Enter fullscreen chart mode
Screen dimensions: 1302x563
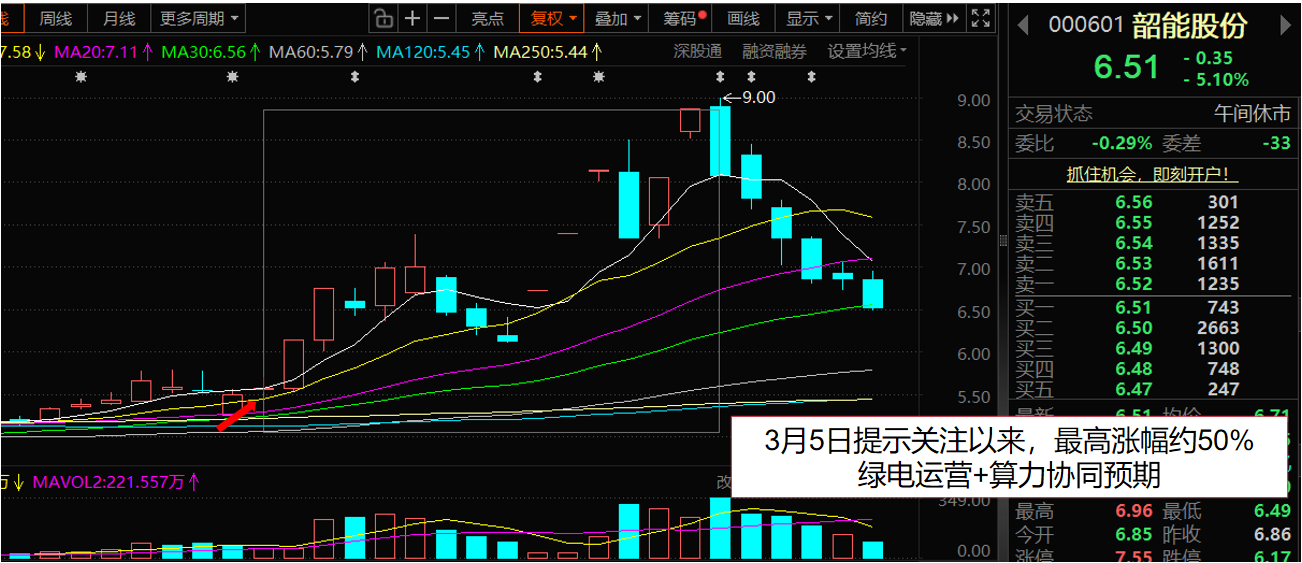click(982, 19)
